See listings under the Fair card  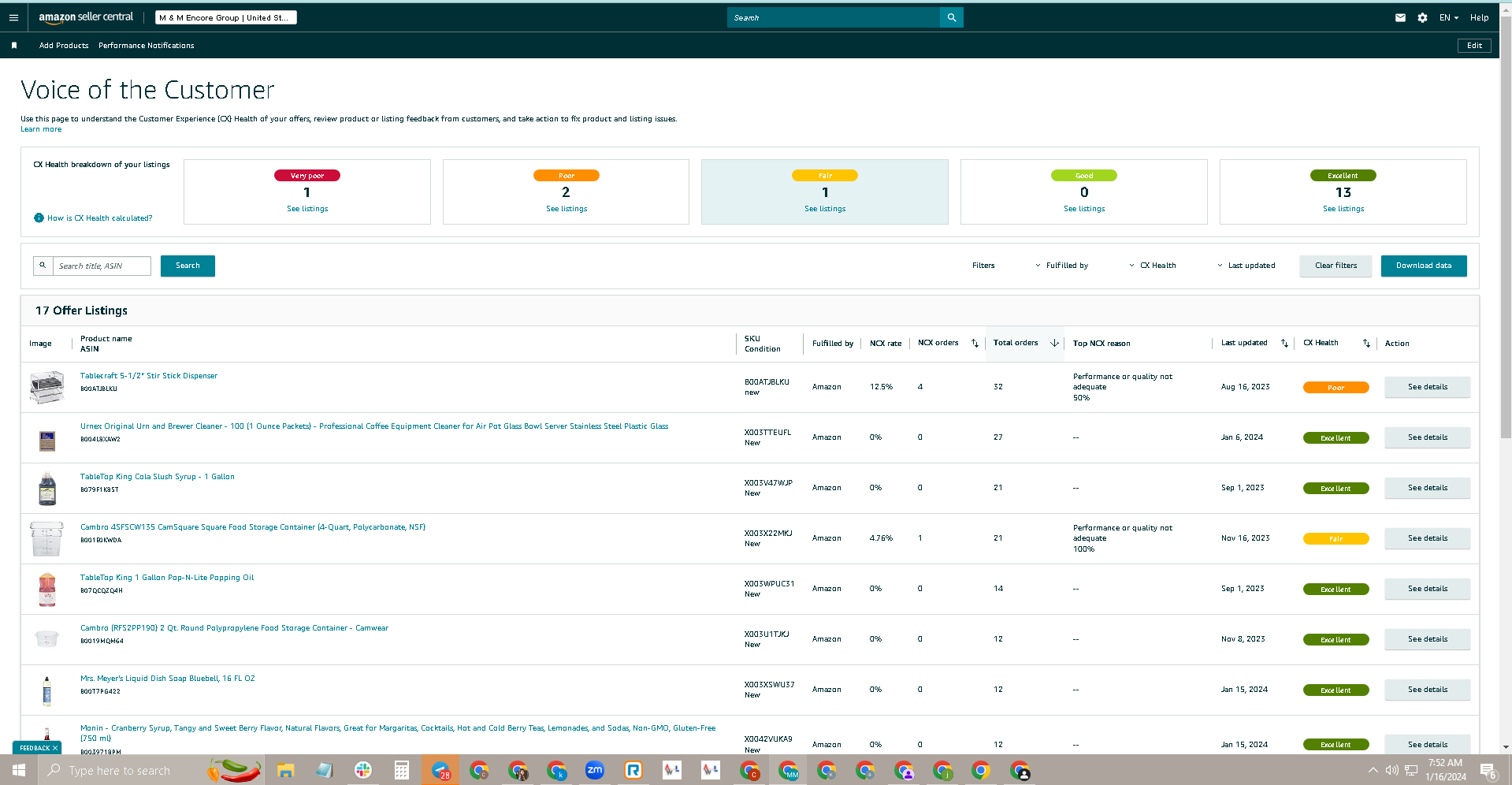click(825, 209)
